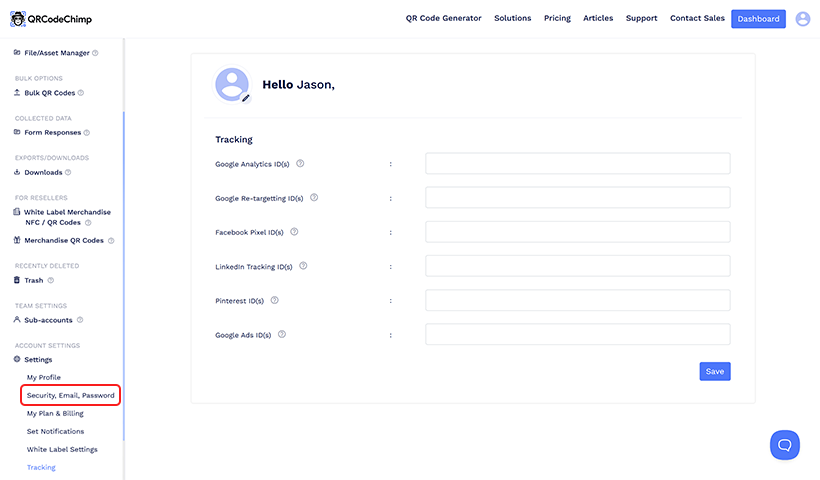Open My Plan & Billing
Viewport: 820px width, 480px height.
(x=55, y=413)
